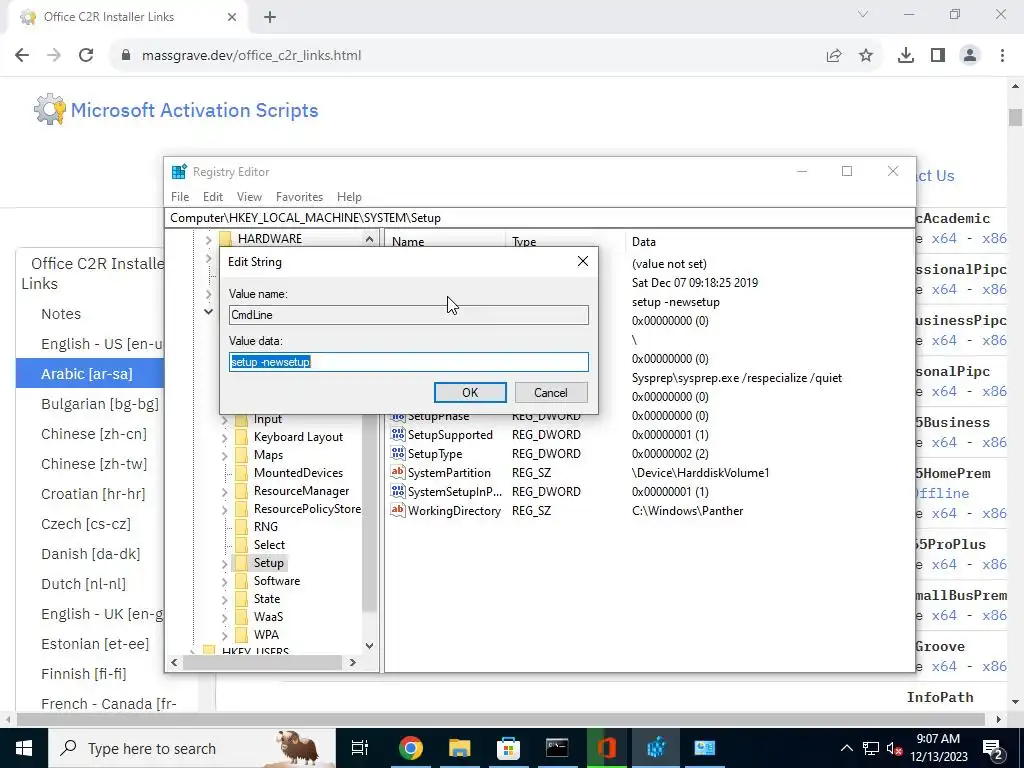The width and height of the screenshot is (1024, 768).
Task: Open the Favorites menu in Registry Editor
Action: click(299, 197)
